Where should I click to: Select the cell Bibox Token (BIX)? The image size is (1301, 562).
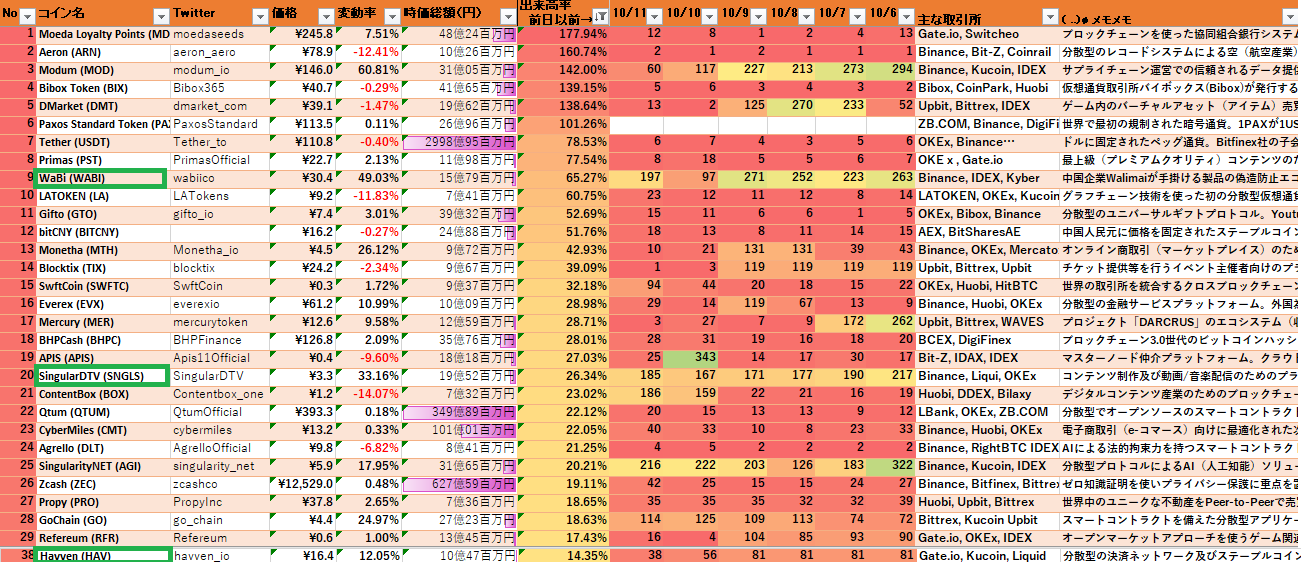tap(103, 88)
